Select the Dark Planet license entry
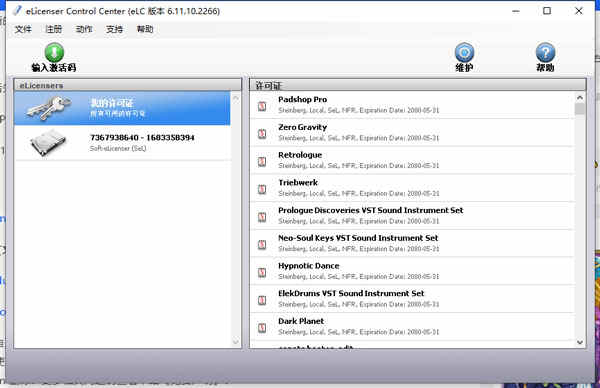 point(412,326)
